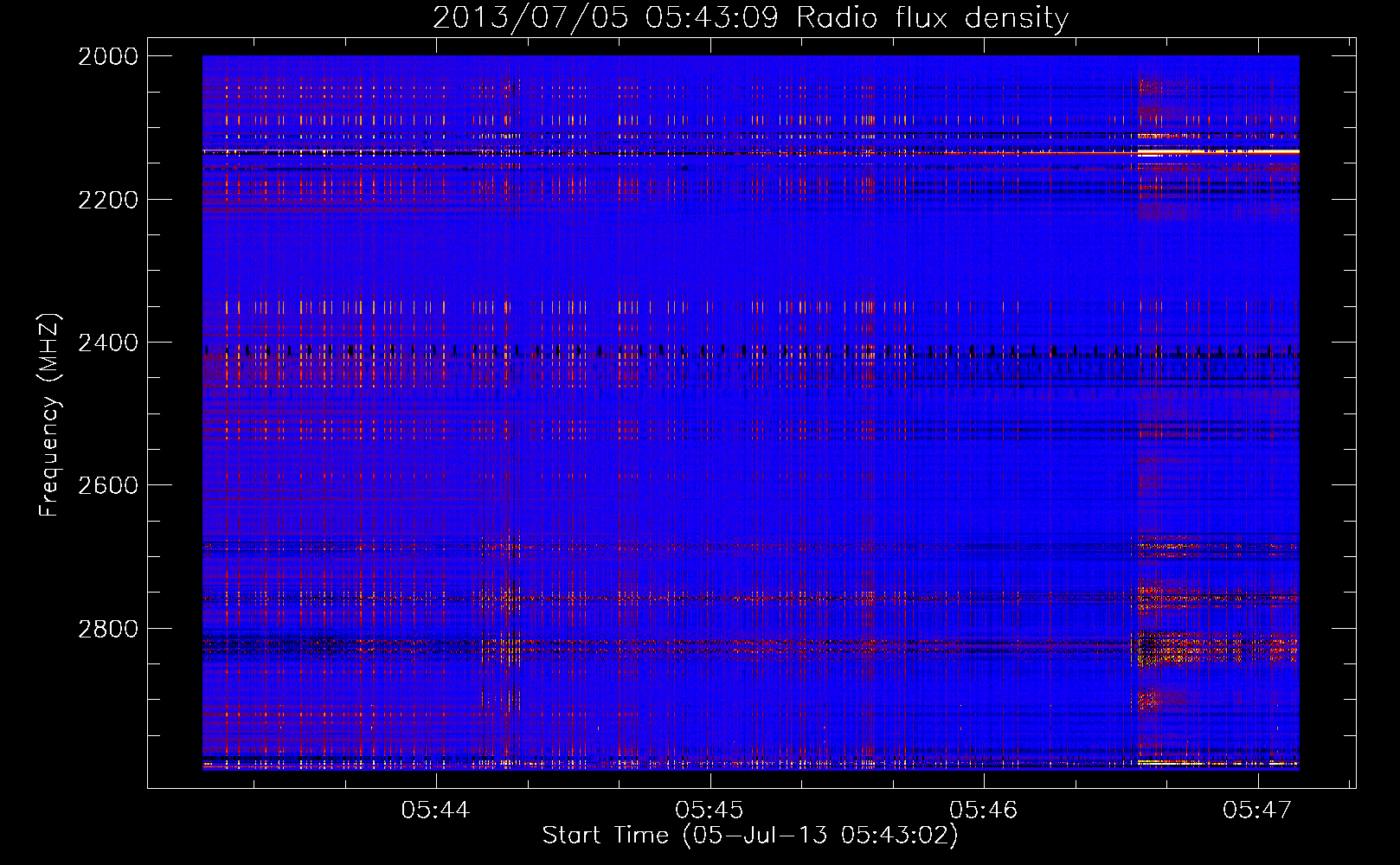Click the 2400 frequency tick label
Screen dimensions: 1400x865
click(x=108, y=343)
